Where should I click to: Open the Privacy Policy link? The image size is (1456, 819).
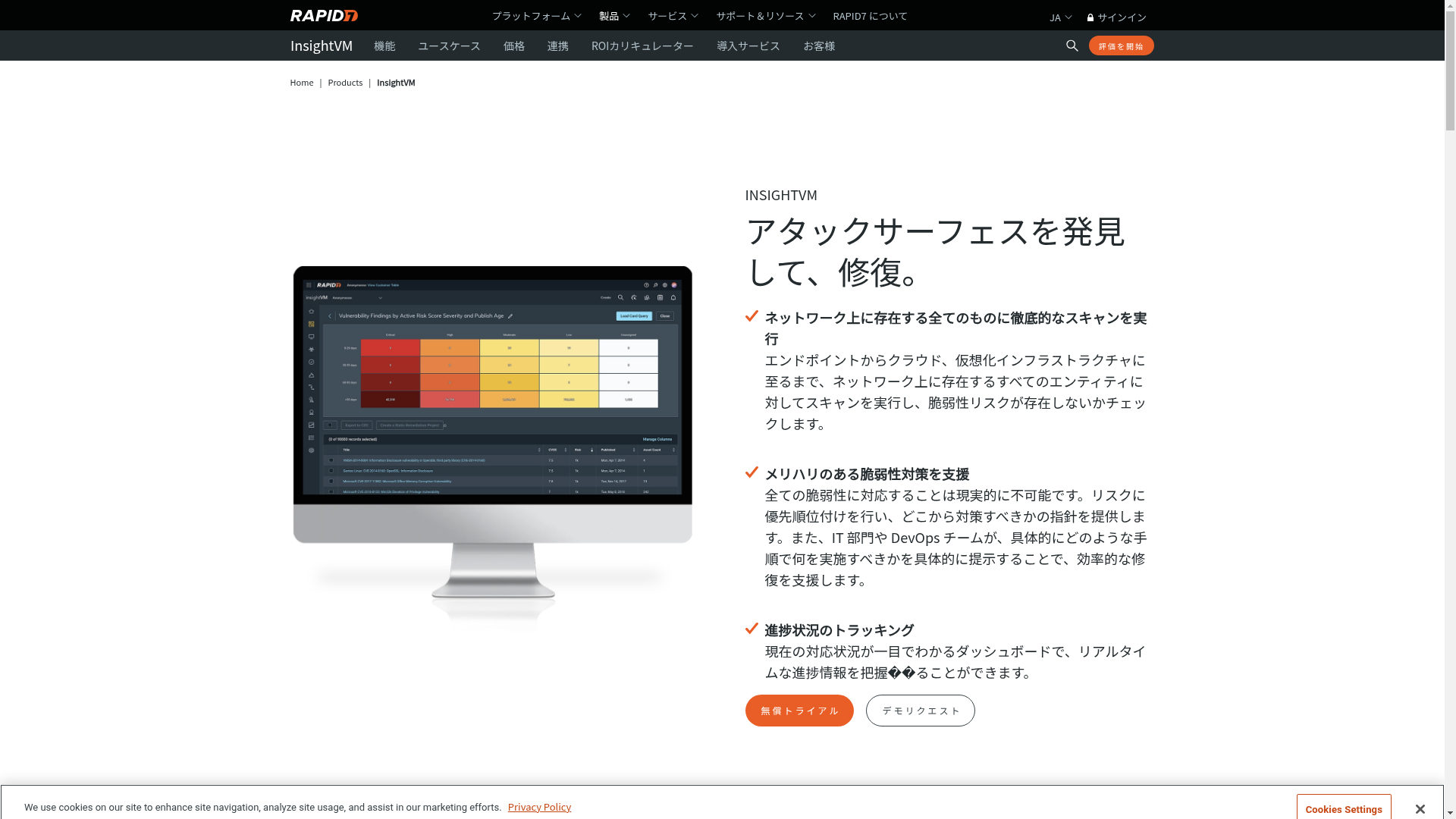(x=539, y=807)
